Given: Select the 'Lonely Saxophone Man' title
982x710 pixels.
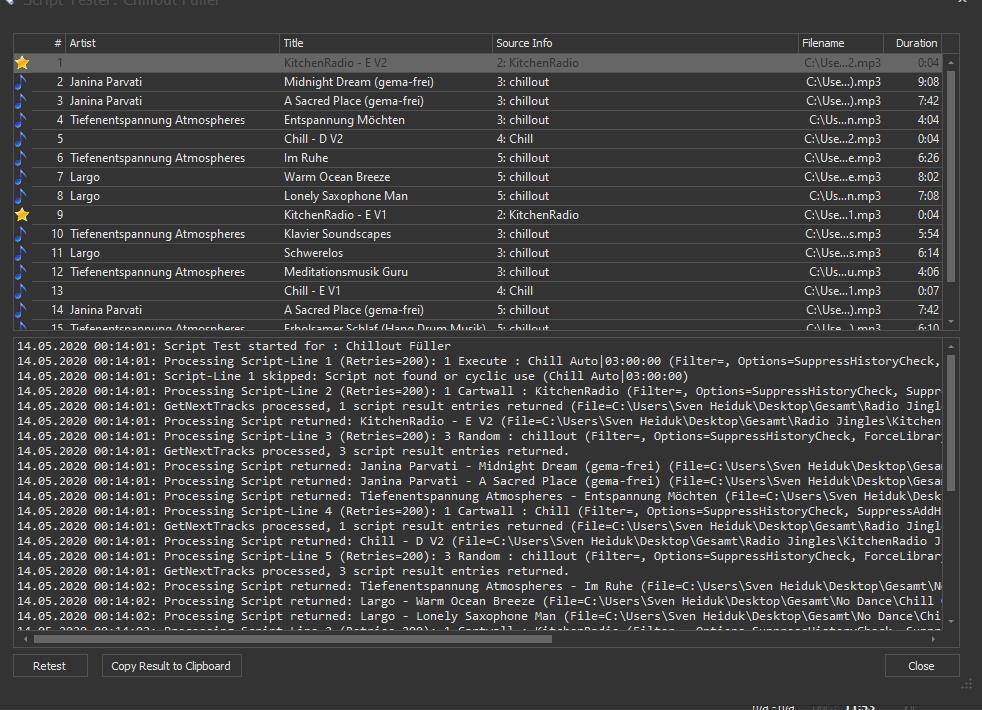Looking at the screenshot, I should tap(346, 196).
